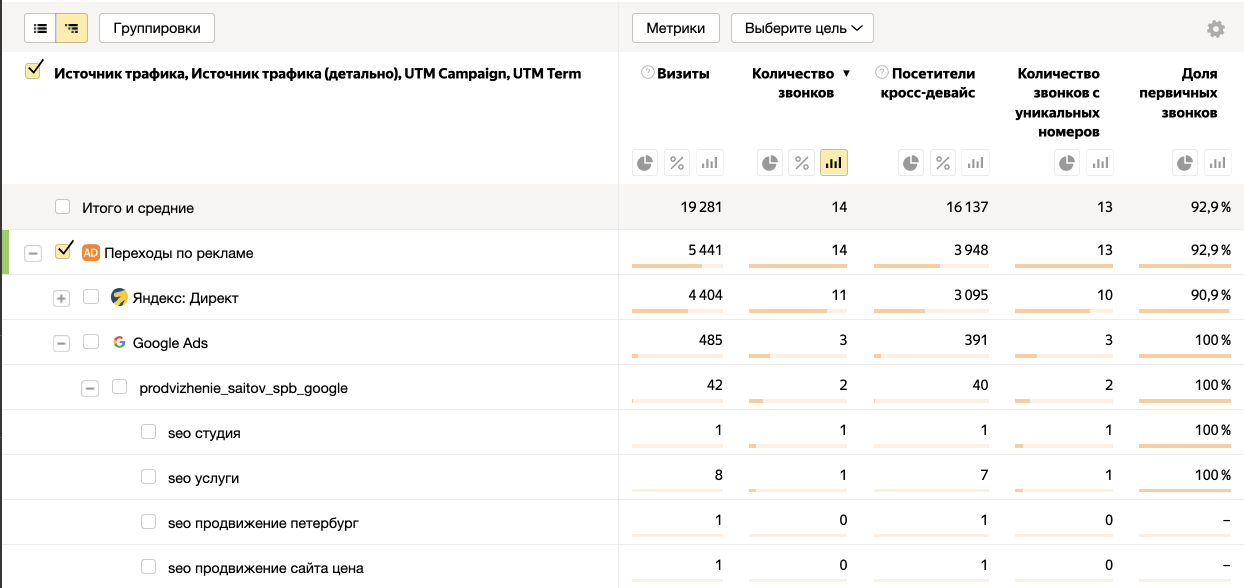Open table settings gear icon
This screenshot has width=1244, height=588.
click(1216, 29)
